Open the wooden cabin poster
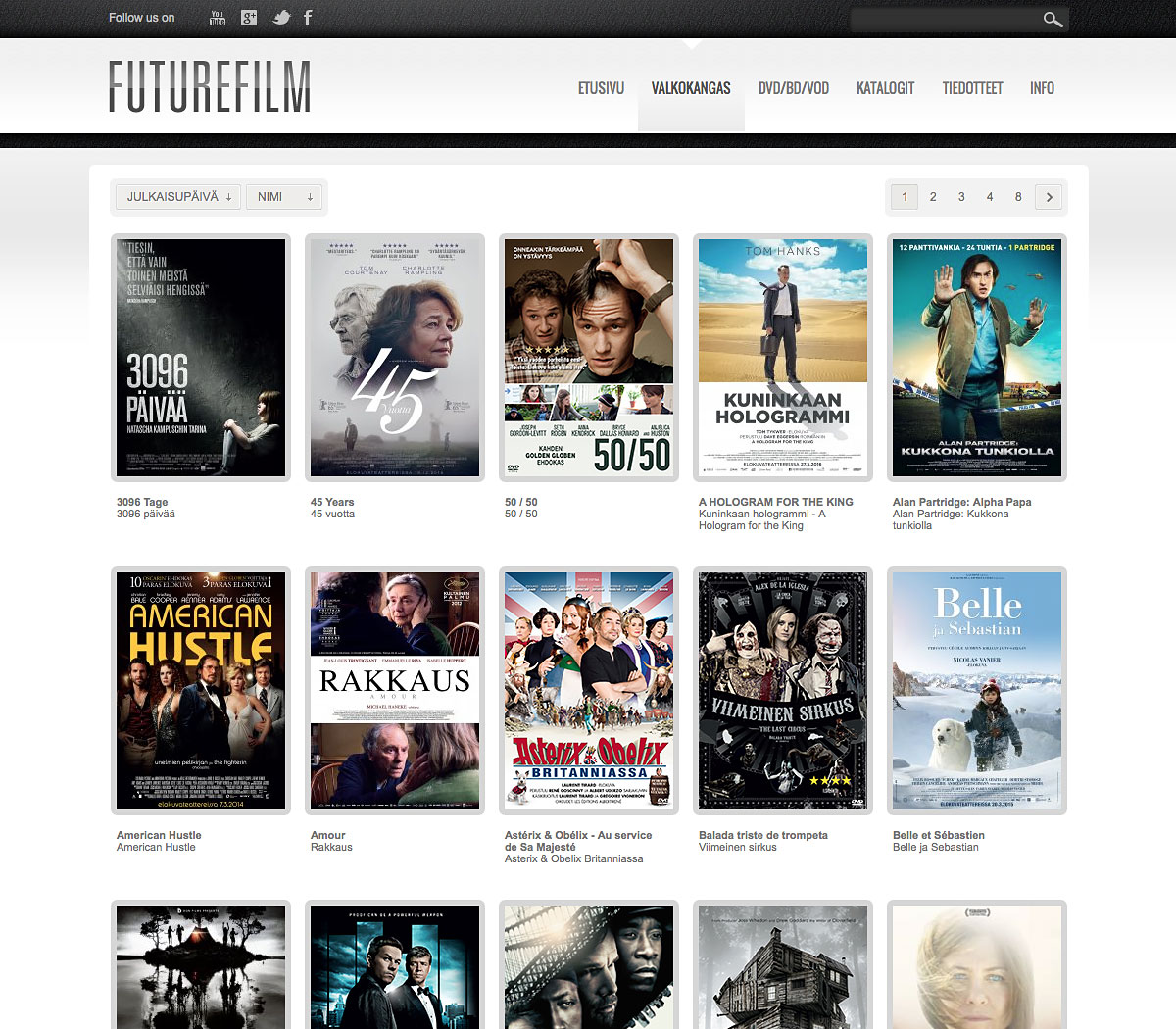The image size is (1176, 1029). point(783,964)
